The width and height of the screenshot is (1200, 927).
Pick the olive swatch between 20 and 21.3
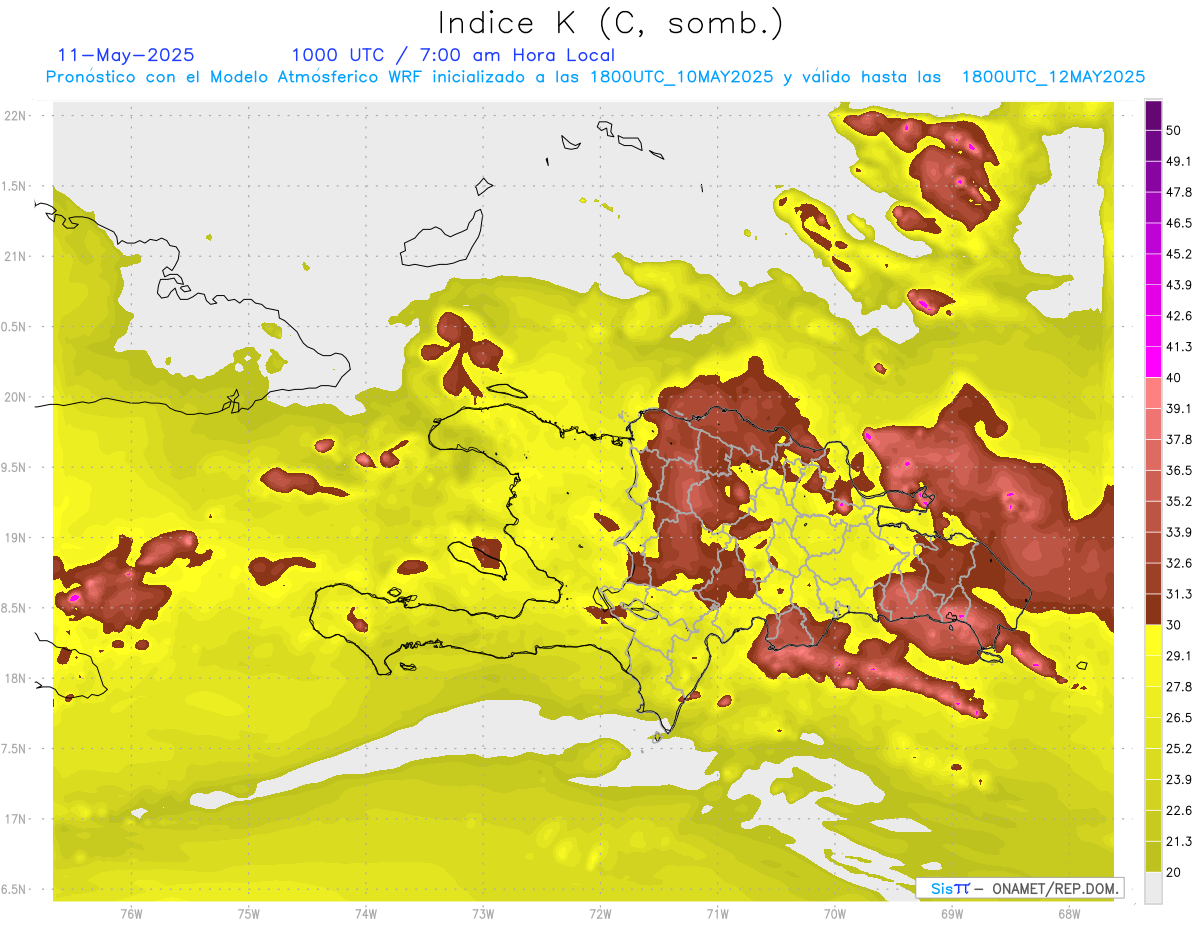click(x=1153, y=856)
